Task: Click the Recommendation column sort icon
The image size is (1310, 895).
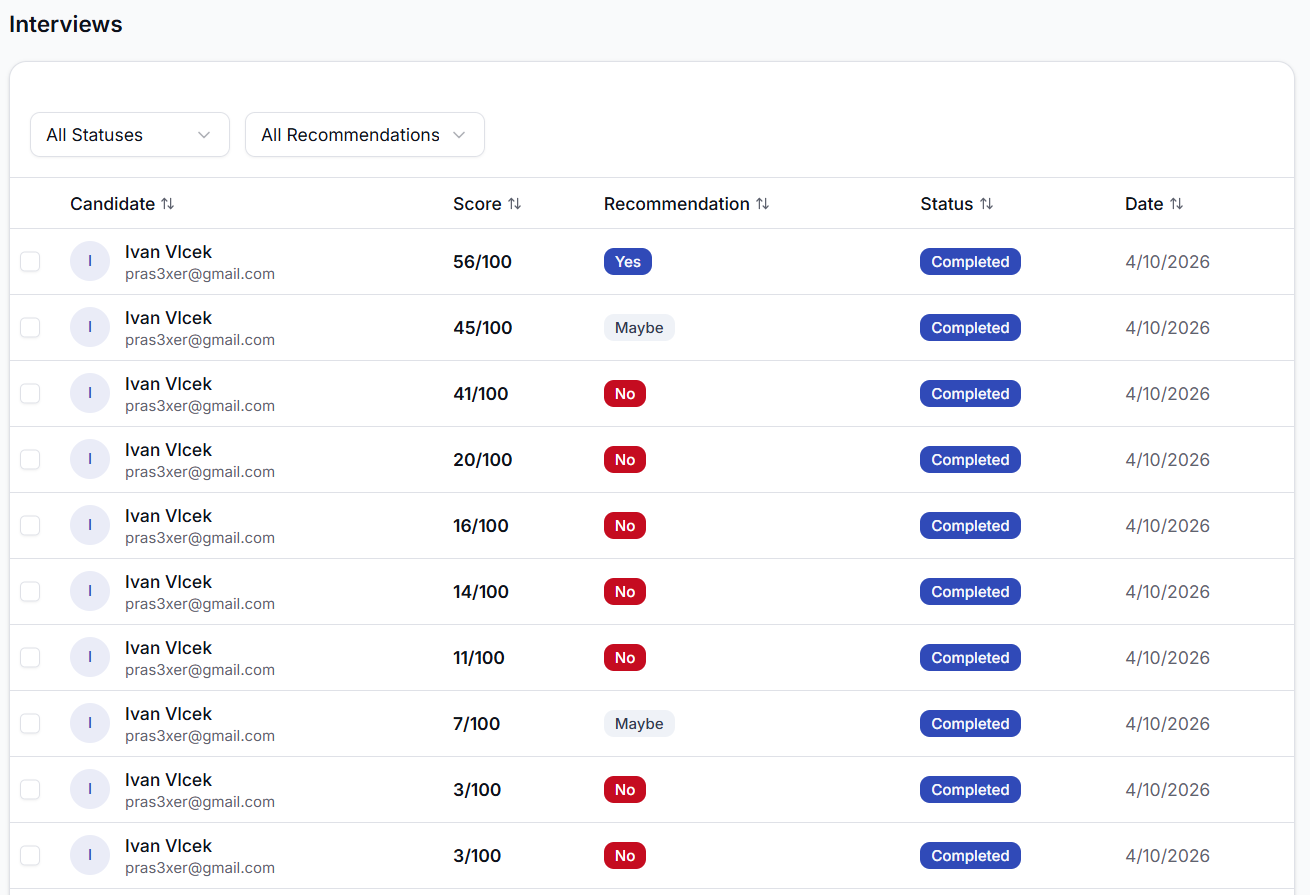Action: pyautogui.click(x=763, y=203)
